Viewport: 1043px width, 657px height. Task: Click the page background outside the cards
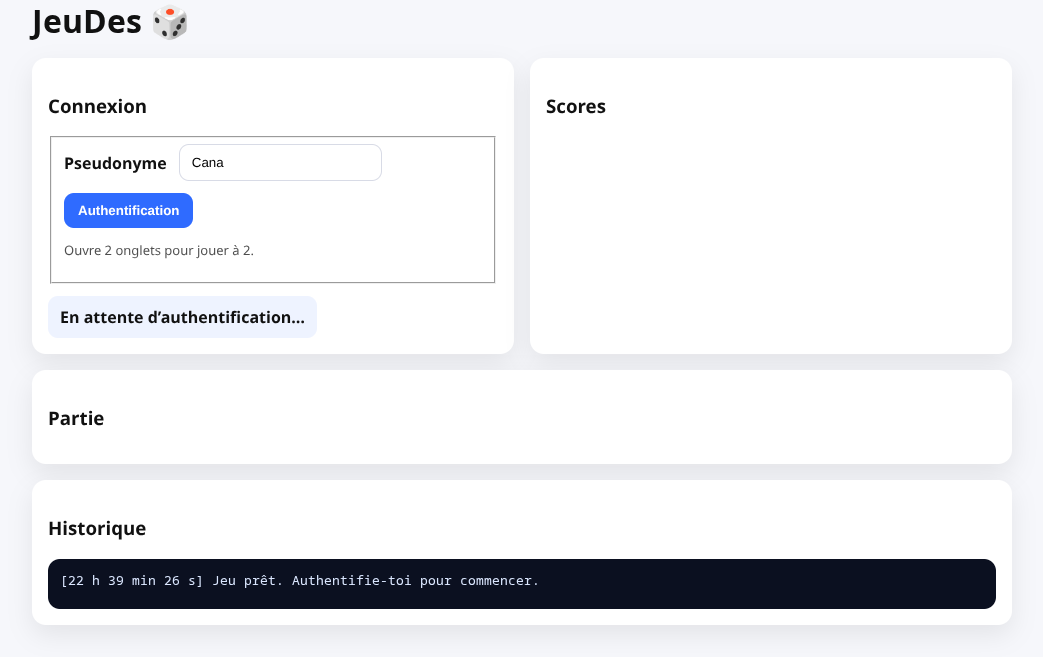(x=1025, y=420)
